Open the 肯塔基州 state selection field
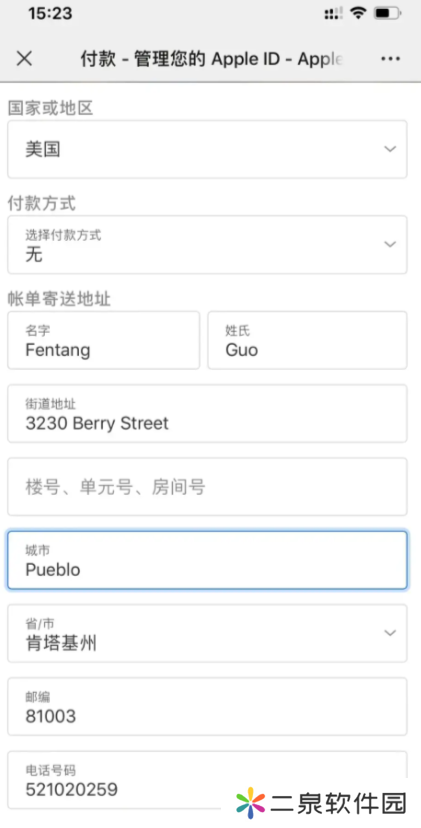This screenshot has height=828, width=421. [x=207, y=633]
